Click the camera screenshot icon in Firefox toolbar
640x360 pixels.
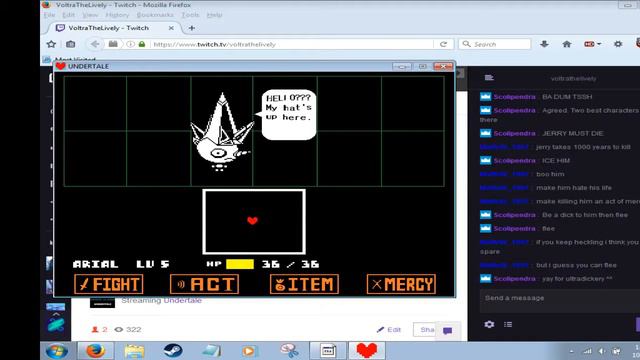tap(70, 44)
